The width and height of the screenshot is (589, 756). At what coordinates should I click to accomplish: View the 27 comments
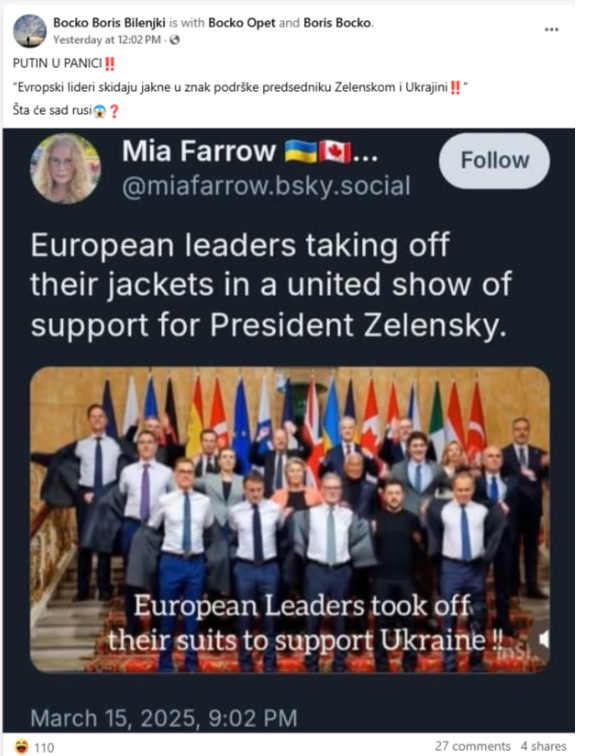[x=472, y=746]
